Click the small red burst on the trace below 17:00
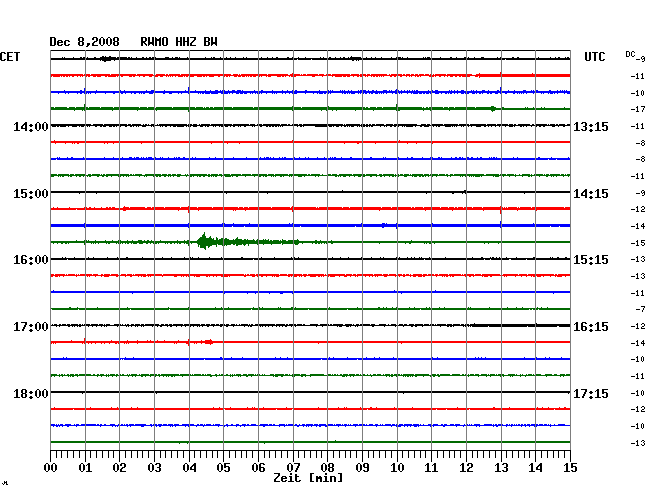 tap(209, 342)
